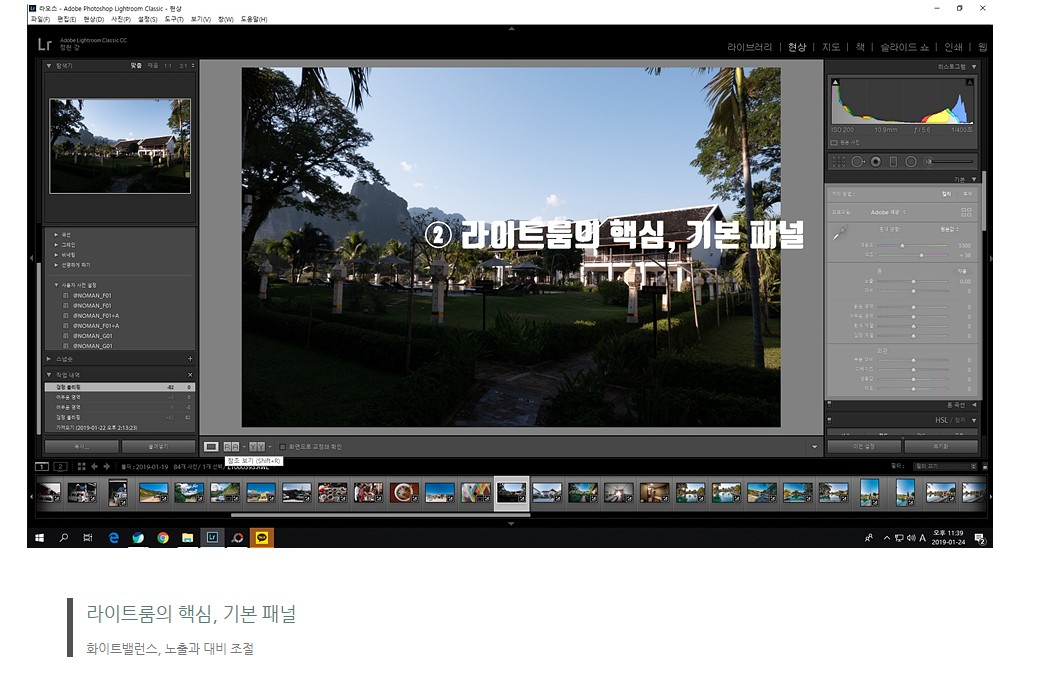Viewport: 1037px width, 681px height.
Task: Toggle shadow clipping indicator in histogram
Action: click(835, 83)
